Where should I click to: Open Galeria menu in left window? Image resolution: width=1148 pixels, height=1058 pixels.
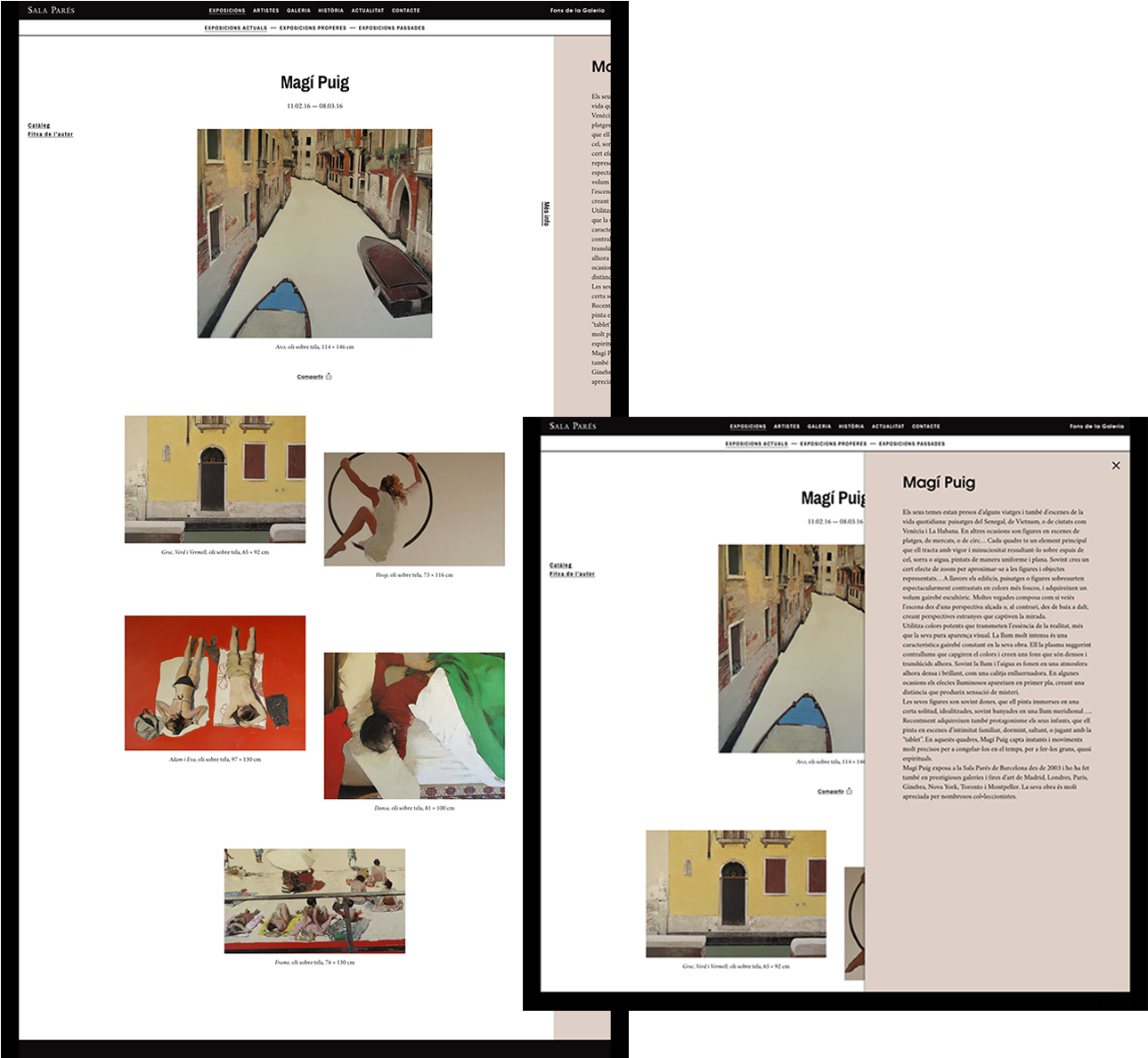(298, 11)
